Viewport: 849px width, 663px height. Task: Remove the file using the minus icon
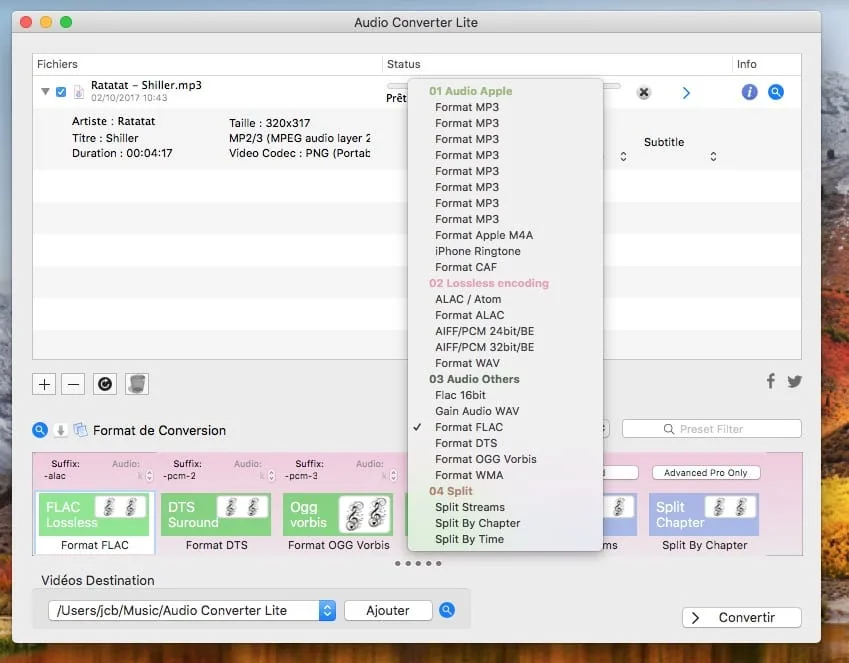[x=73, y=383]
